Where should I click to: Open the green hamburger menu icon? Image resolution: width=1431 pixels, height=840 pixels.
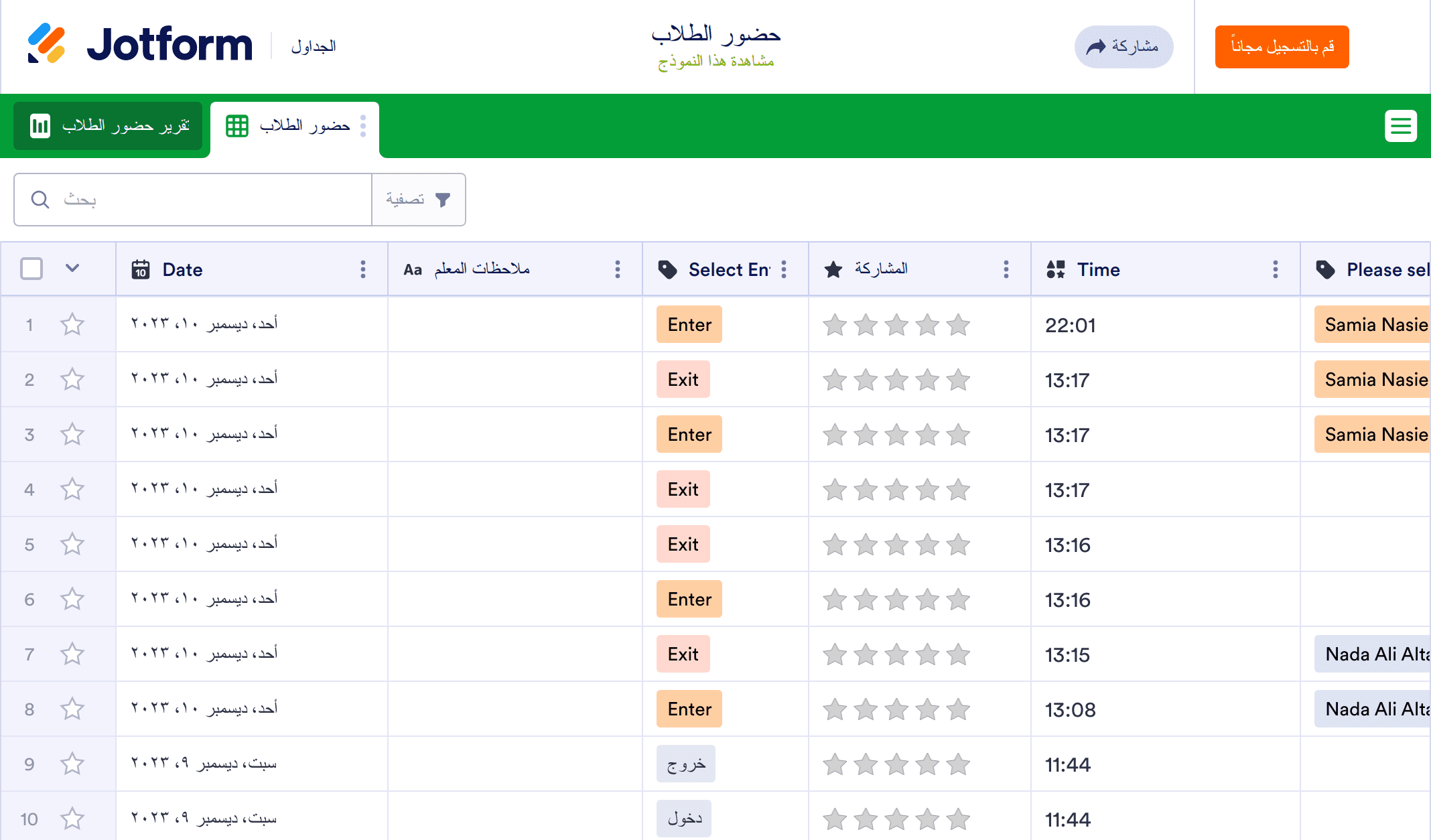click(1400, 126)
